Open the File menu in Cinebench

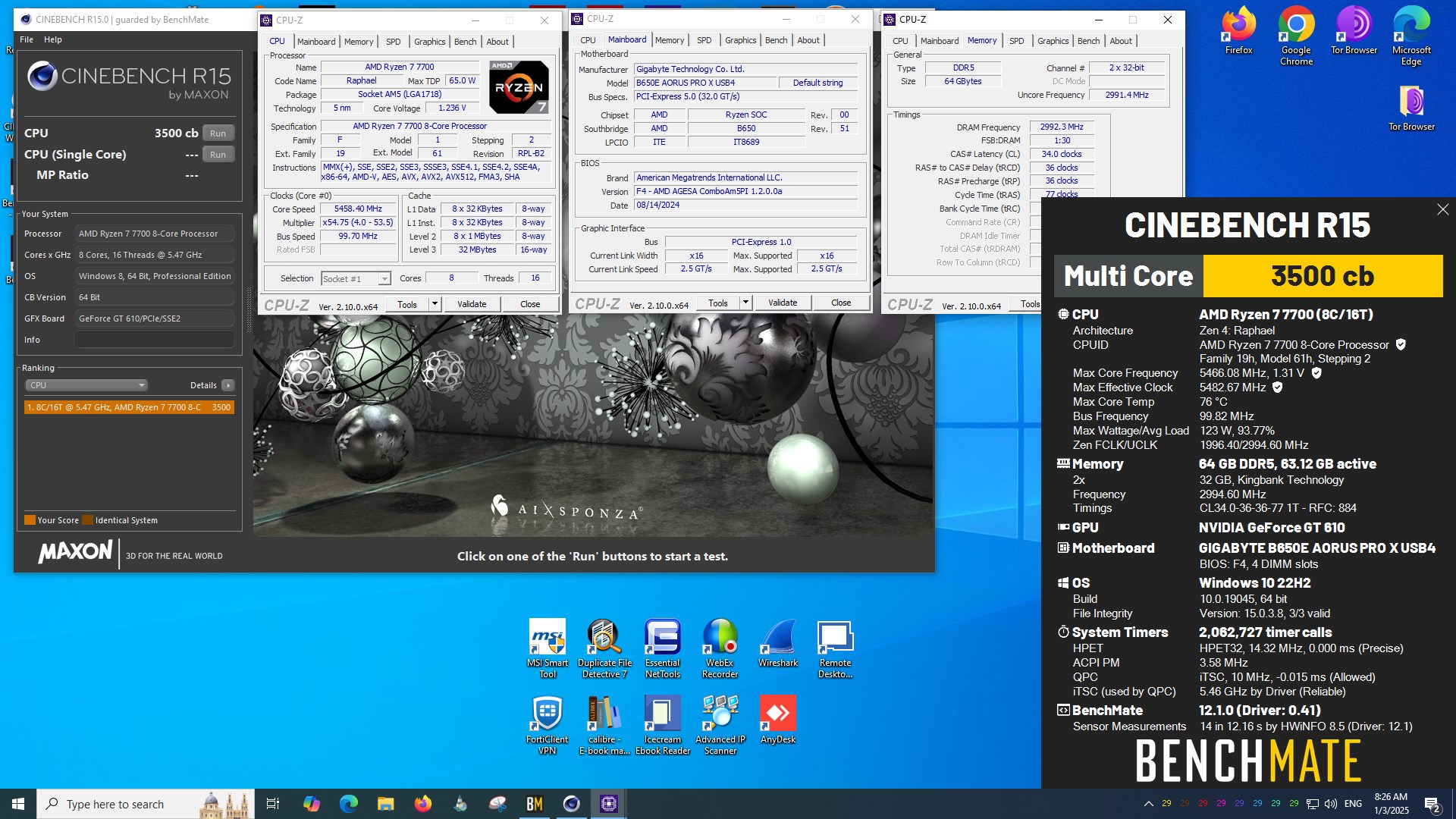27,39
